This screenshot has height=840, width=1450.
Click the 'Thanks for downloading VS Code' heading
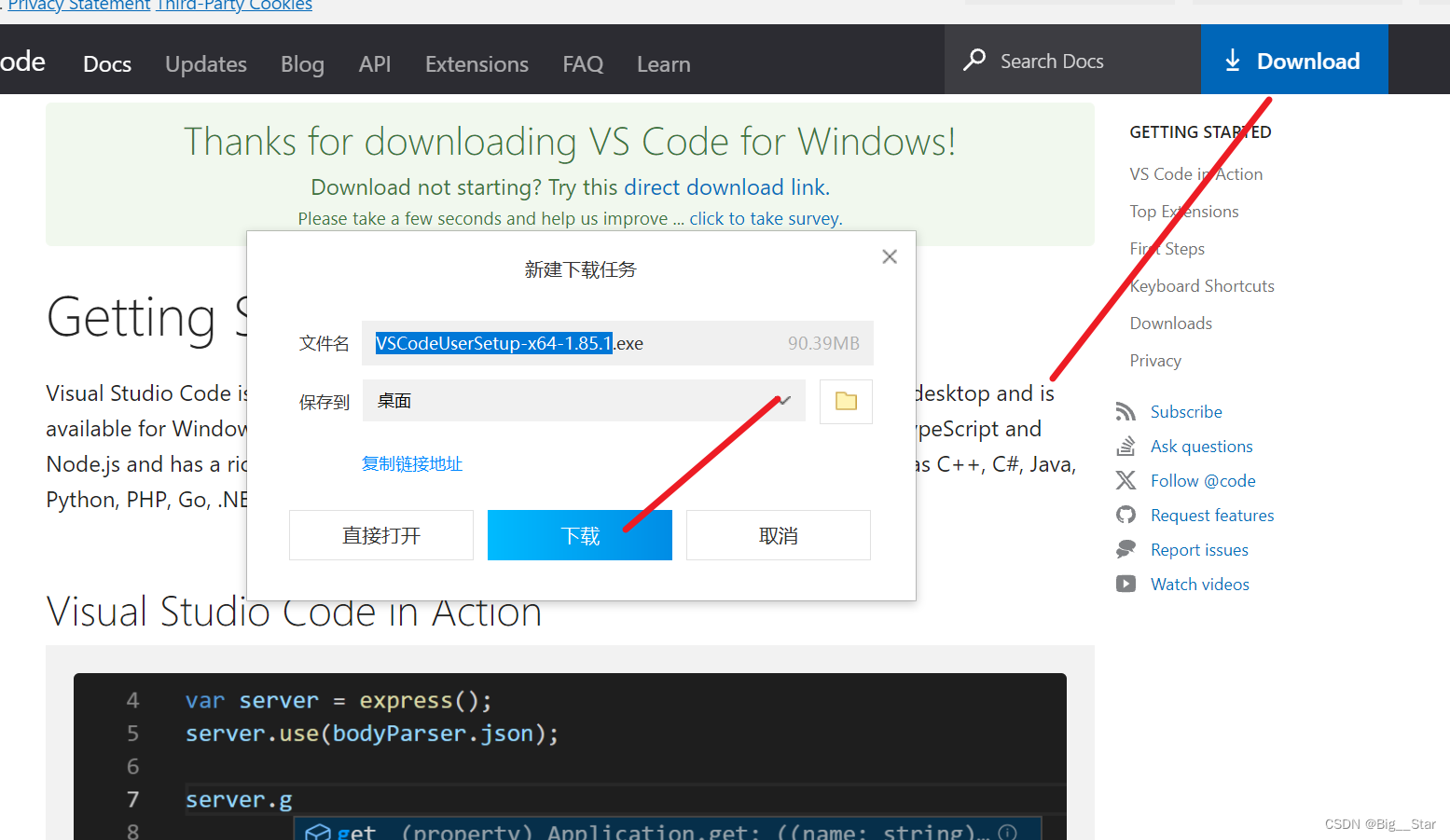[570, 142]
